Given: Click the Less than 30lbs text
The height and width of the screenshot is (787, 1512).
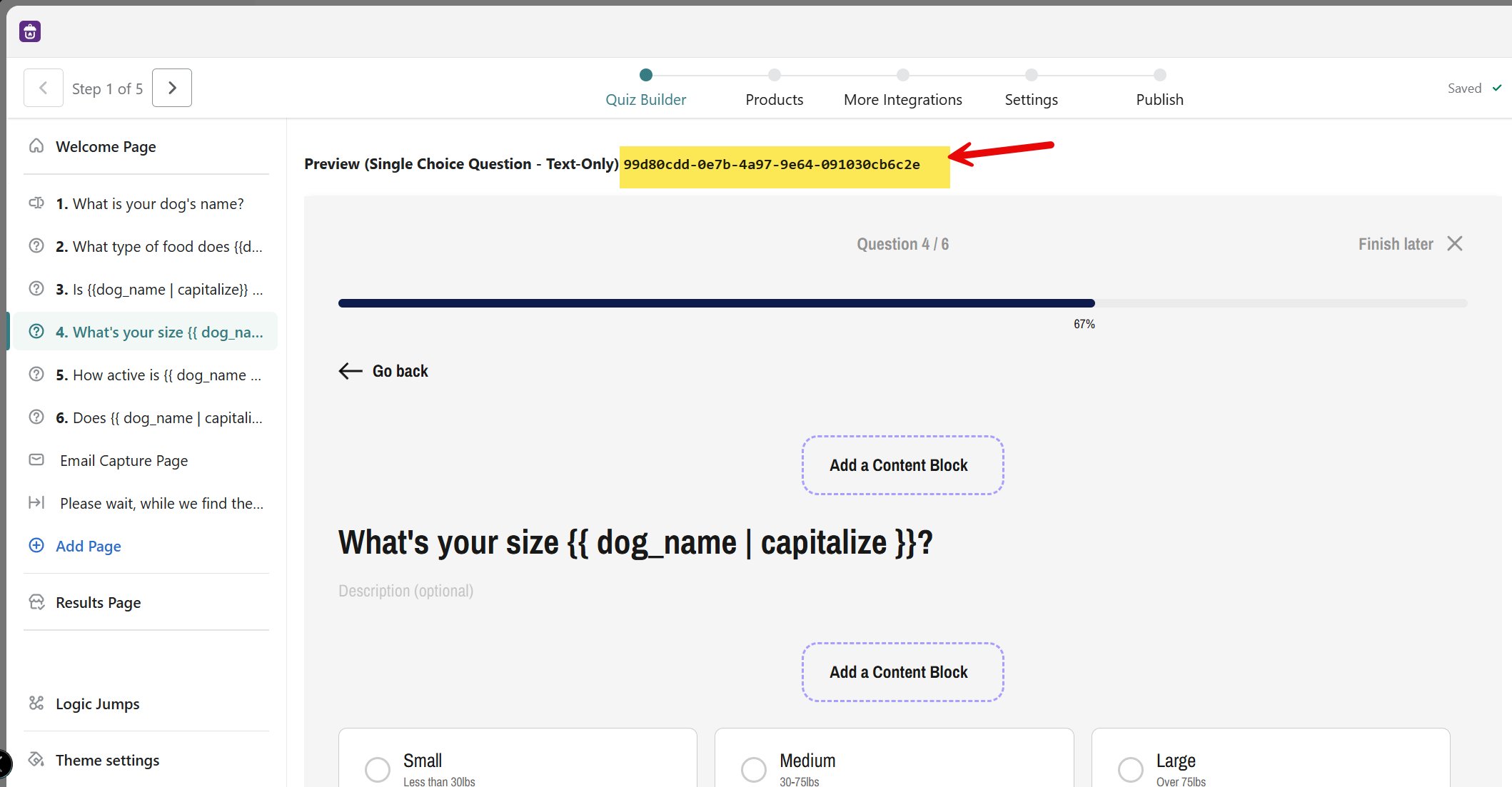Looking at the screenshot, I should tap(439, 781).
